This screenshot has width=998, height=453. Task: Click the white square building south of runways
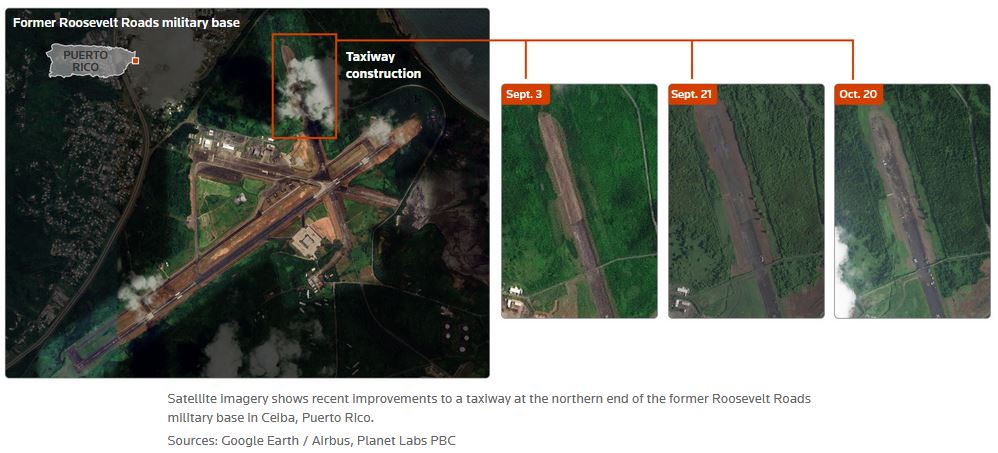pos(307,240)
